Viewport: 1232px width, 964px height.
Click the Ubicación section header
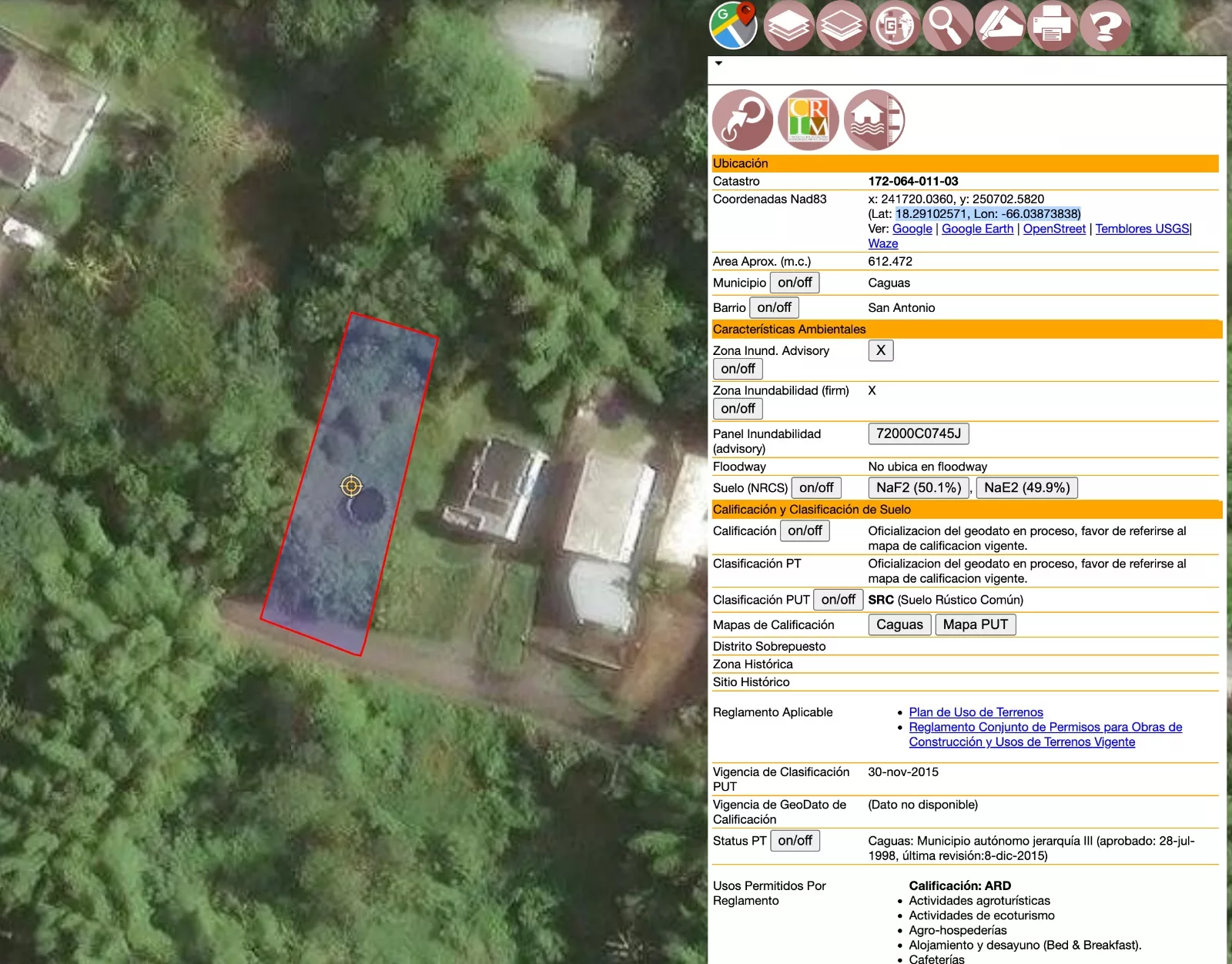(x=965, y=163)
